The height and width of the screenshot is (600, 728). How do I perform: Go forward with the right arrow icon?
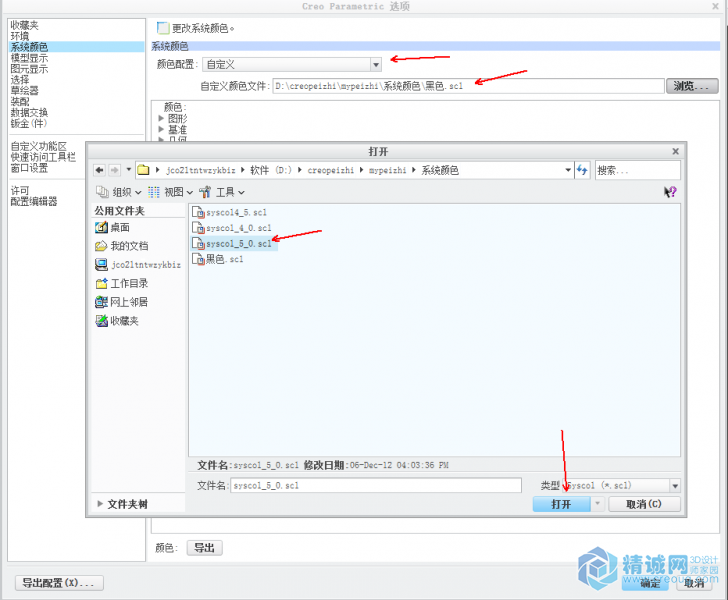click(x=114, y=170)
